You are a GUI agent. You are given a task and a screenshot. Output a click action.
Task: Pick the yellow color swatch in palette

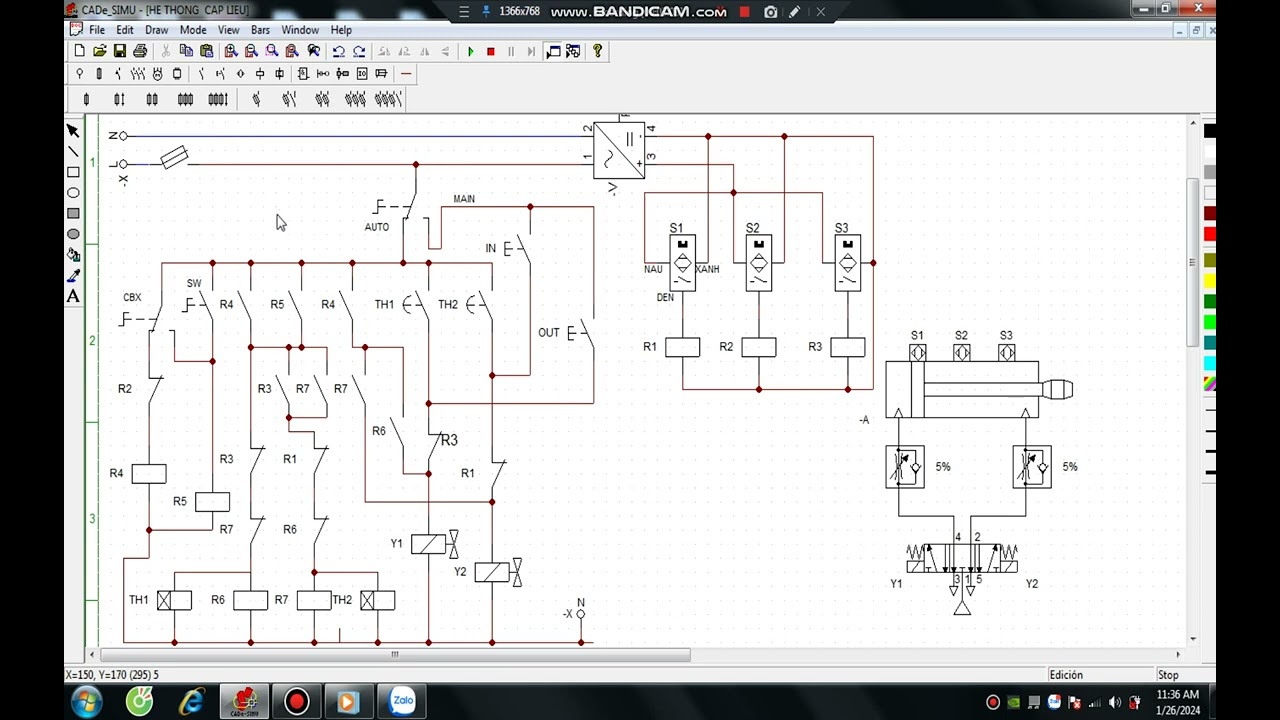1210,281
